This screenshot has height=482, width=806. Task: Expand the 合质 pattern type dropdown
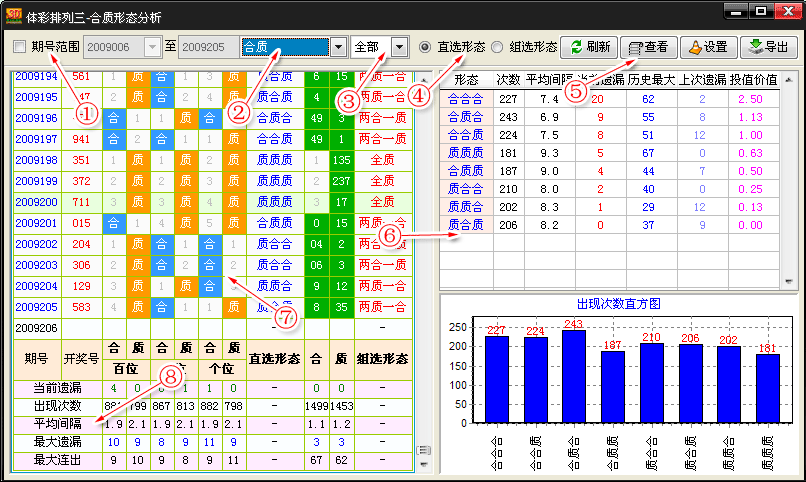tap(338, 47)
